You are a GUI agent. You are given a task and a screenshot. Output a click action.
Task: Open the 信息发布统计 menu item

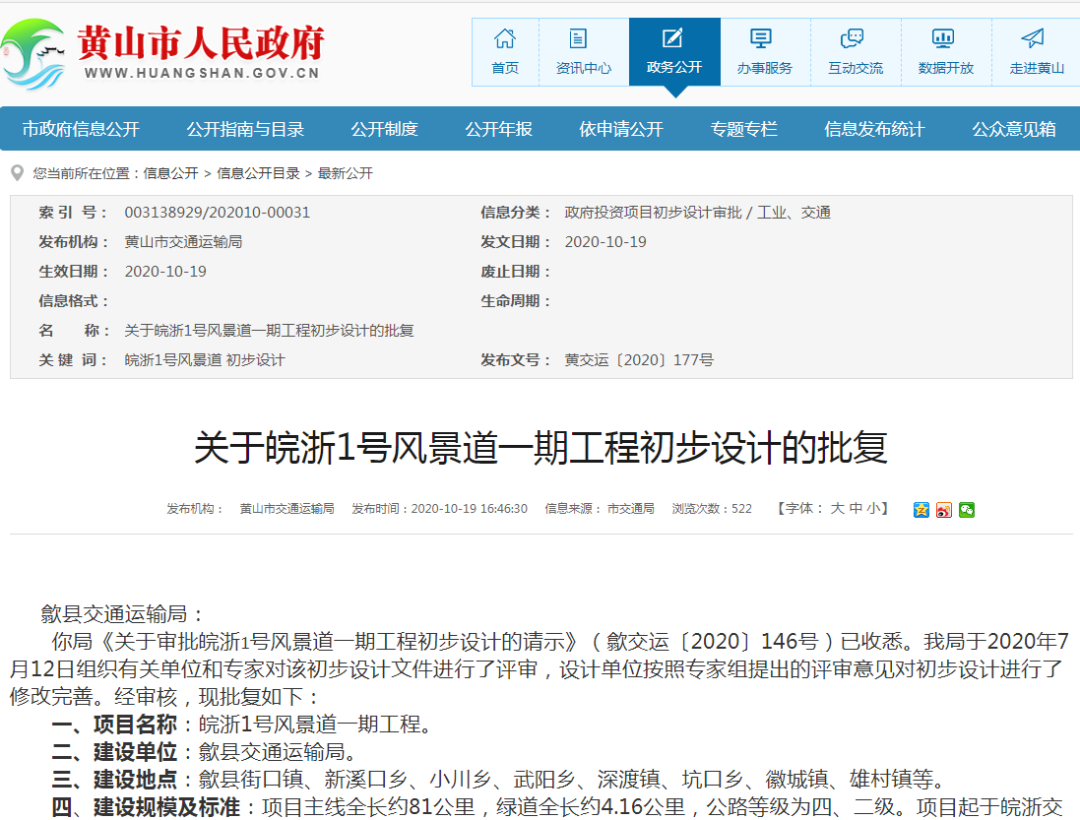click(x=874, y=129)
